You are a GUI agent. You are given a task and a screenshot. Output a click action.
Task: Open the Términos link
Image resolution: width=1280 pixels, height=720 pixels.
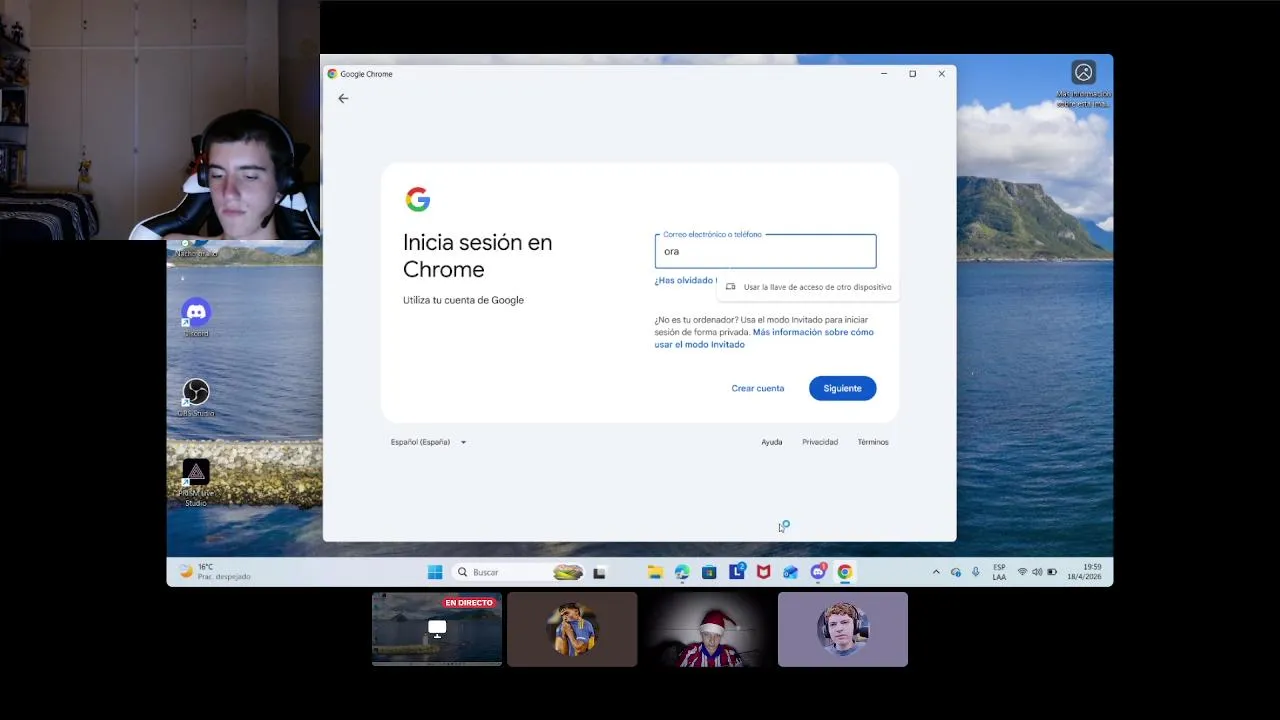tap(873, 442)
